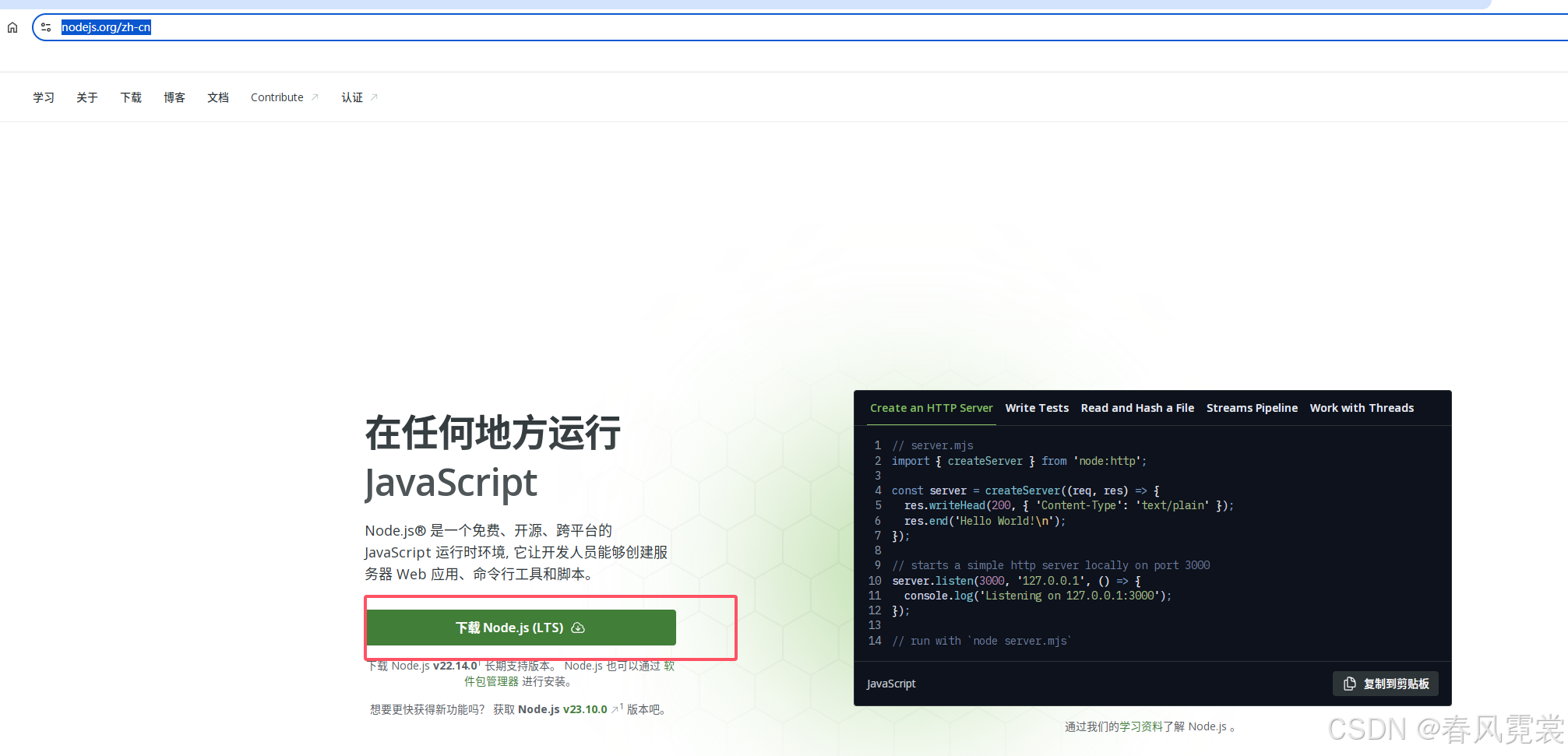Click the 复制到剪贴板 copy button
The width and height of the screenshot is (1568, 756).
click(1386, 684)
